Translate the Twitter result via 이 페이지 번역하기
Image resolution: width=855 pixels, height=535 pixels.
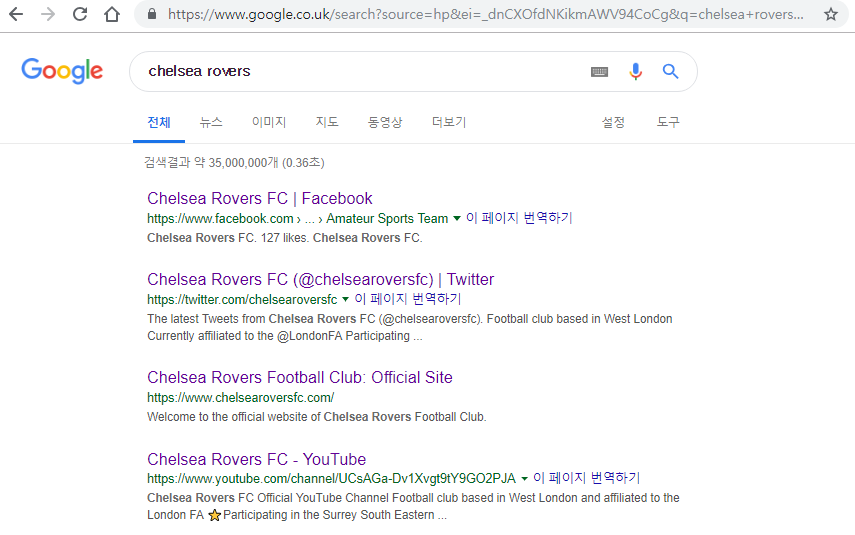point(407,299)
